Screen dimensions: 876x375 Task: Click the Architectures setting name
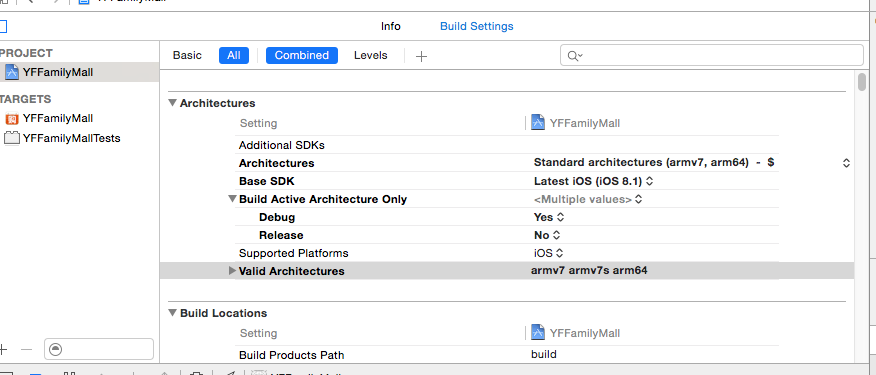point(277,163)
